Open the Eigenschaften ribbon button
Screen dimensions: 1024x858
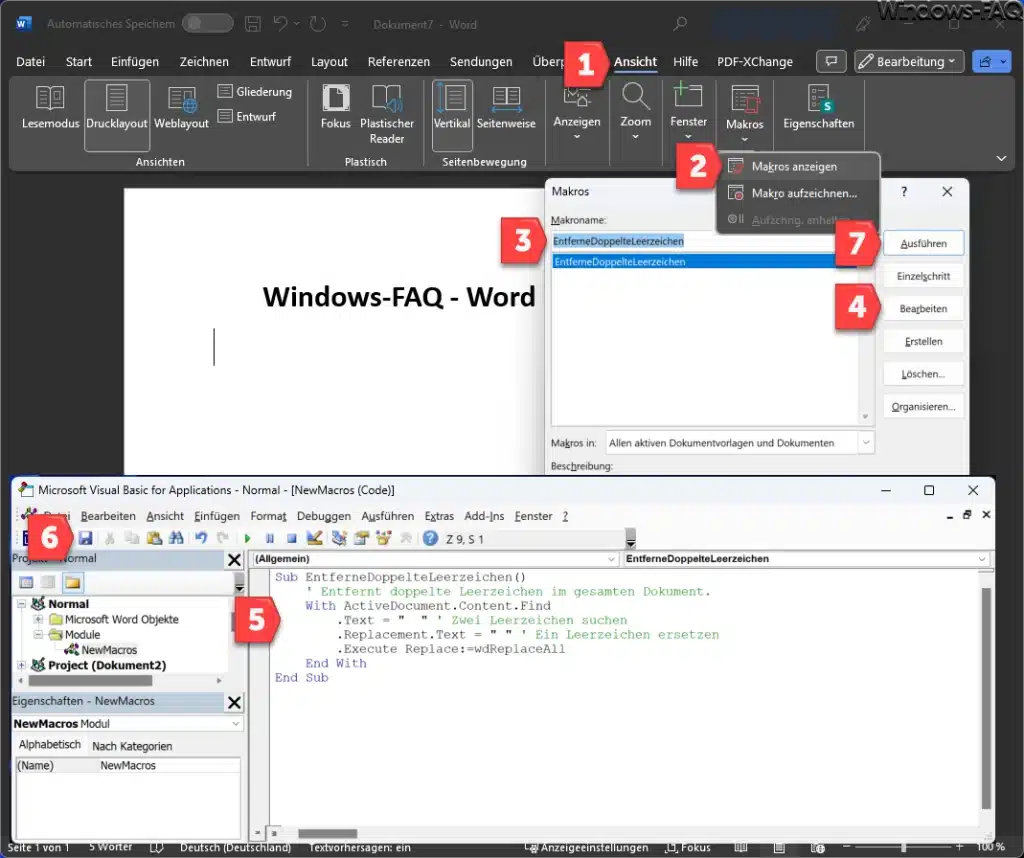[818, 108]
